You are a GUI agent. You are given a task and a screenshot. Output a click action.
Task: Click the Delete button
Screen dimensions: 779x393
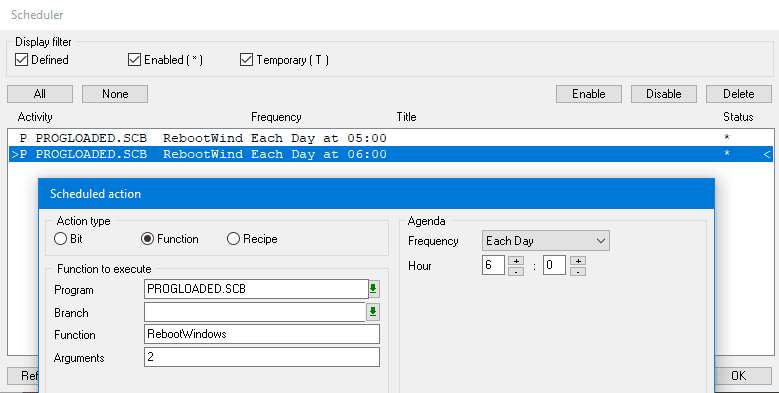(739, 94)
